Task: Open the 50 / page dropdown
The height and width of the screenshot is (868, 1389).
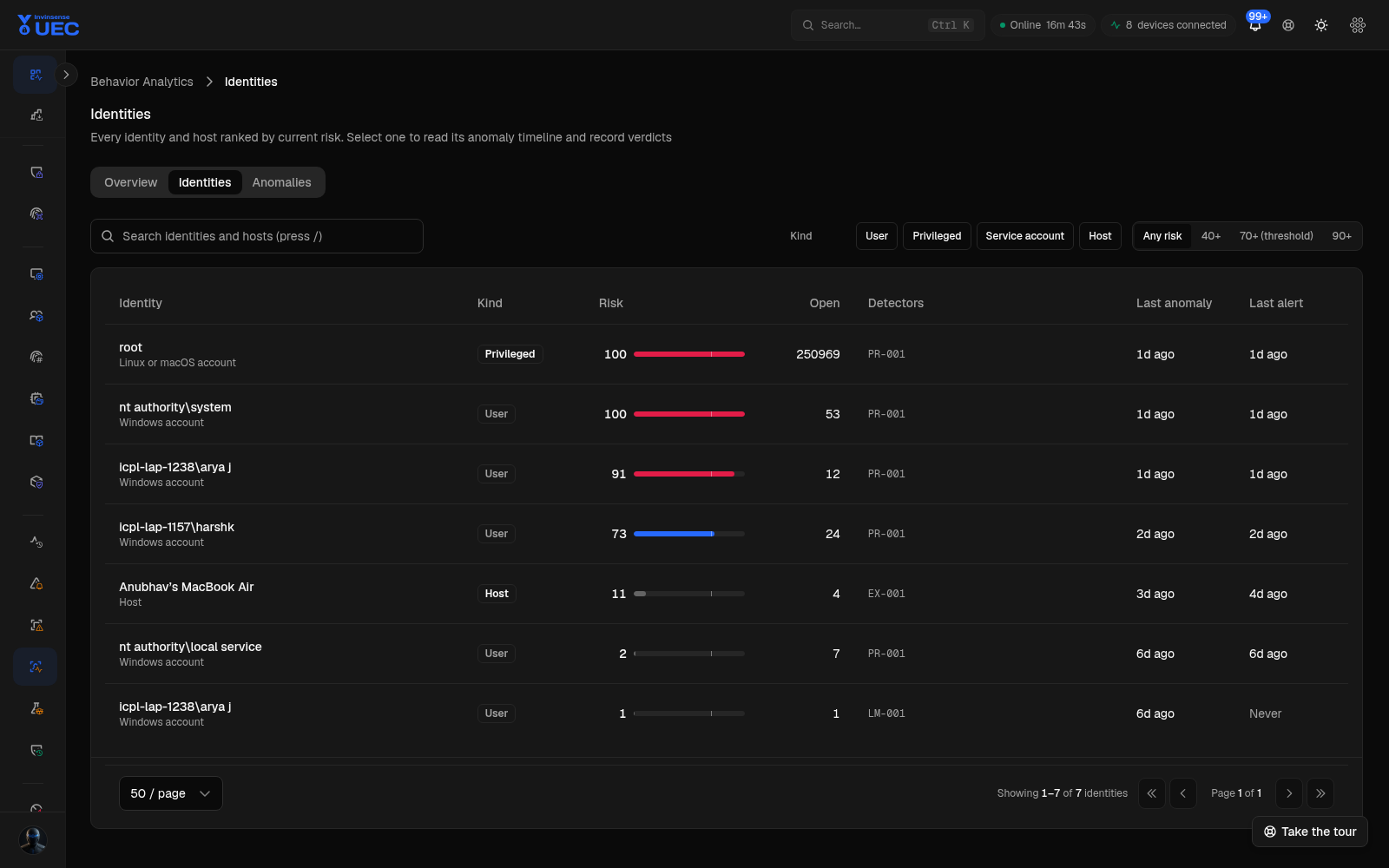Action: 171,793
